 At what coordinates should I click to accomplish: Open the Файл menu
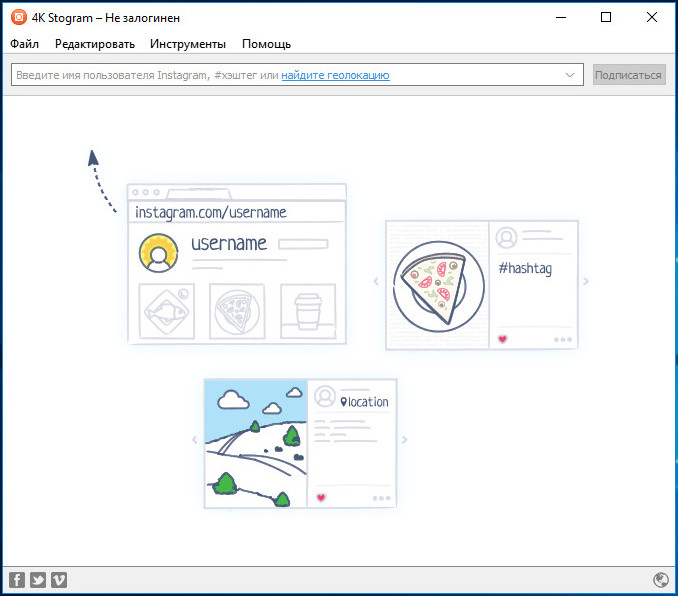[25, 44]
